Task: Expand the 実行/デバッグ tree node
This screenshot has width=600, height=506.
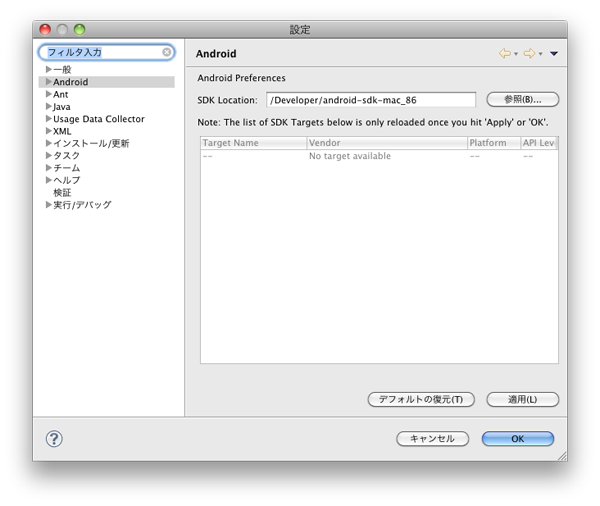Action: 49,204
